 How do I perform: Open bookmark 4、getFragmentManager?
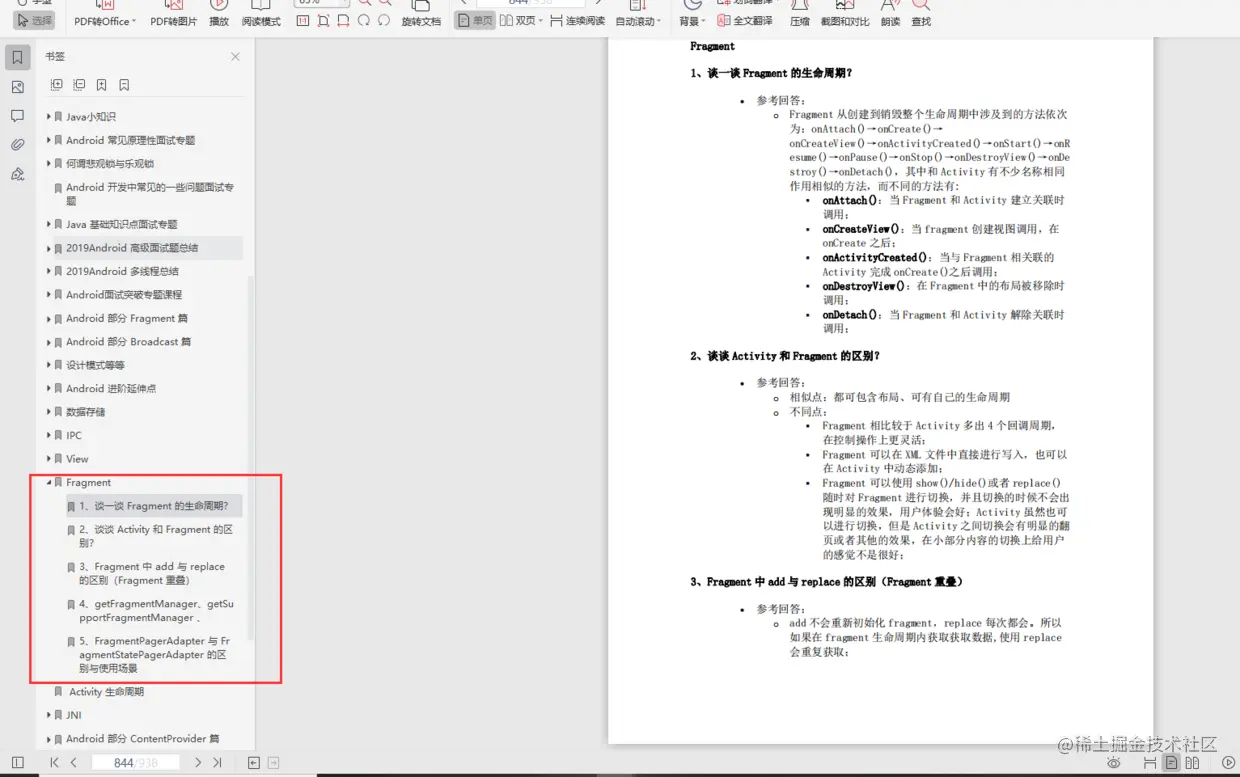(156, 611)
